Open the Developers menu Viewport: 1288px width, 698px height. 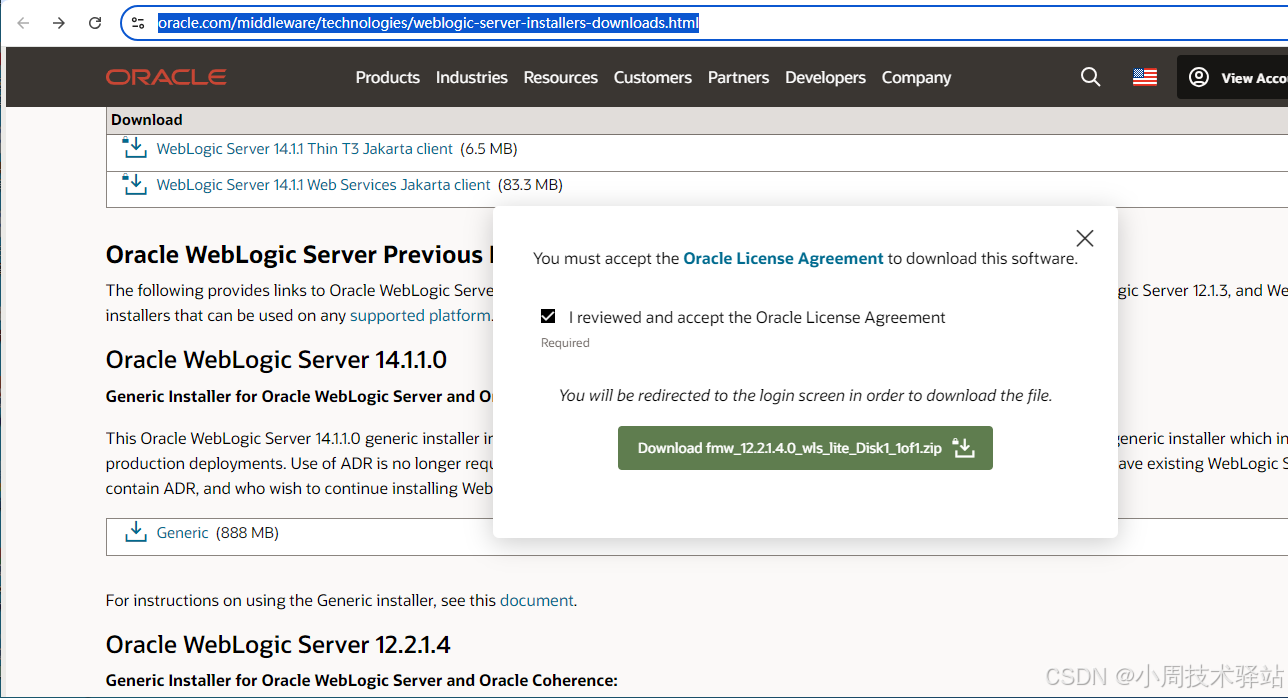[x=826, y=77]
